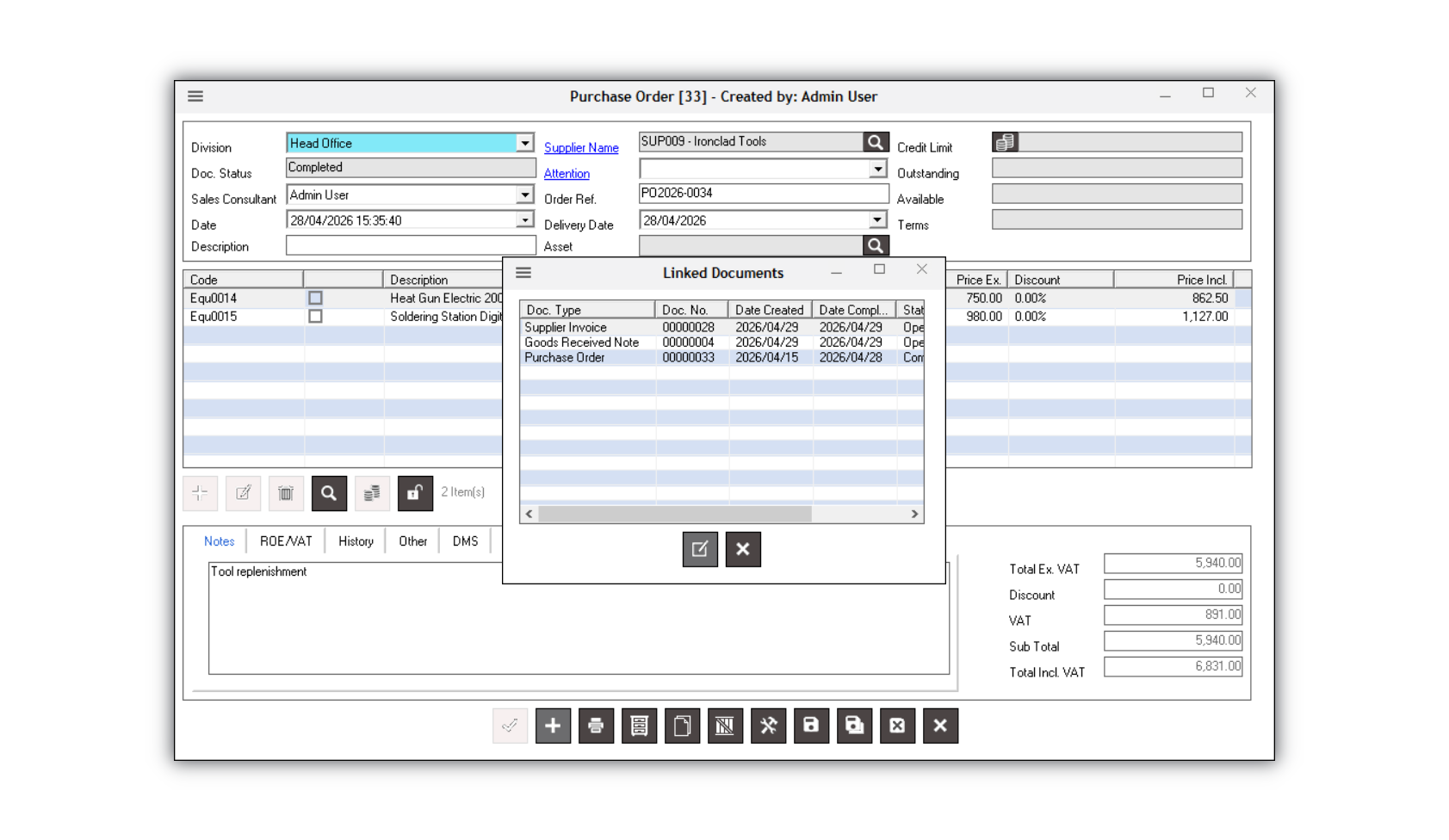Click the Description input field

click(x=411, y=246)
